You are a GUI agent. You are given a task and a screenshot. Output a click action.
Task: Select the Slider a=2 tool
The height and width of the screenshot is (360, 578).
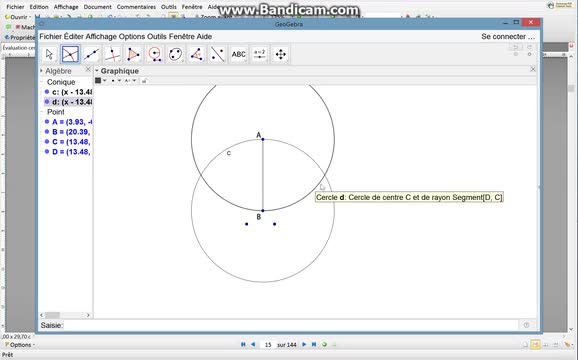[260, 55]
